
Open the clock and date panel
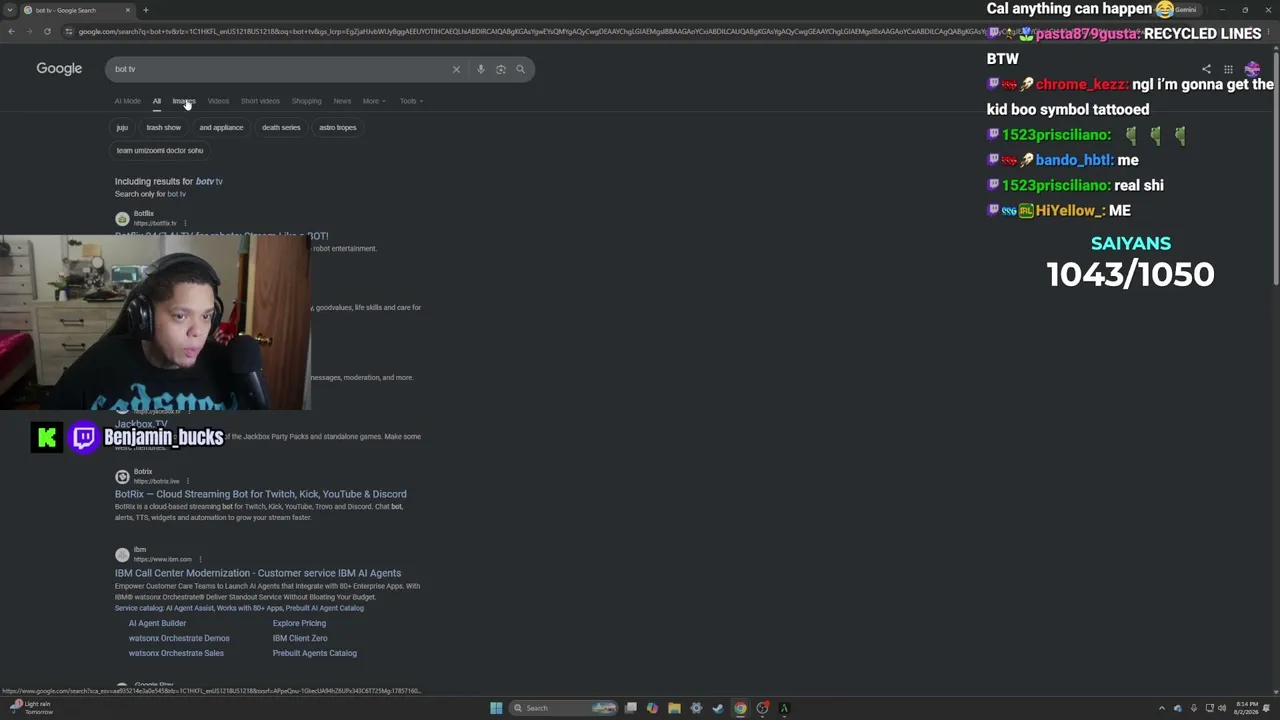point(1246,708)
